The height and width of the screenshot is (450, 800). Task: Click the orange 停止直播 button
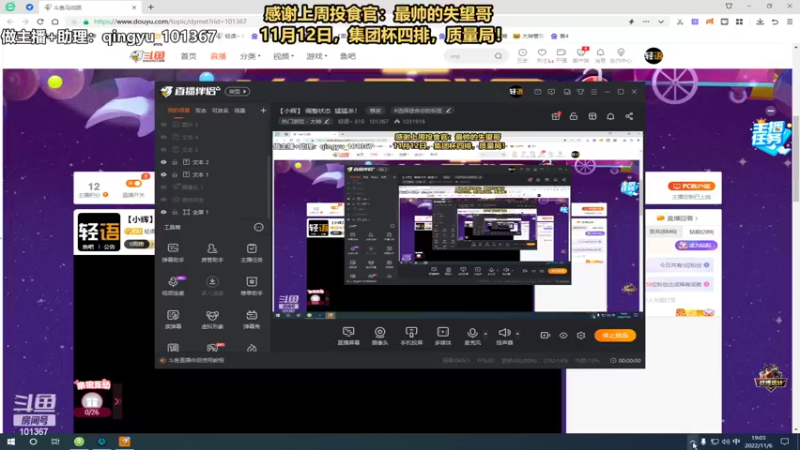pos(615,335)
